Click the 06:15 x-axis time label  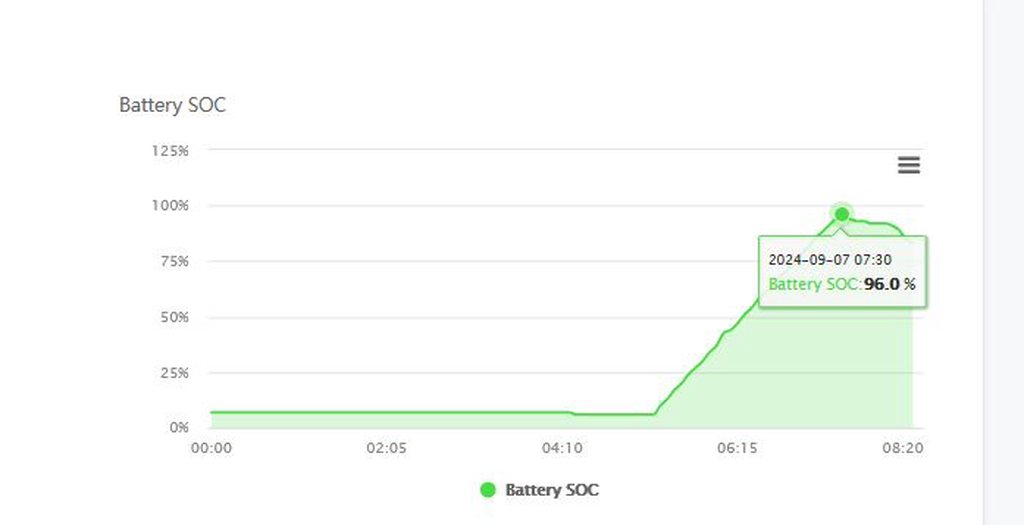click(x=737, y=448)
